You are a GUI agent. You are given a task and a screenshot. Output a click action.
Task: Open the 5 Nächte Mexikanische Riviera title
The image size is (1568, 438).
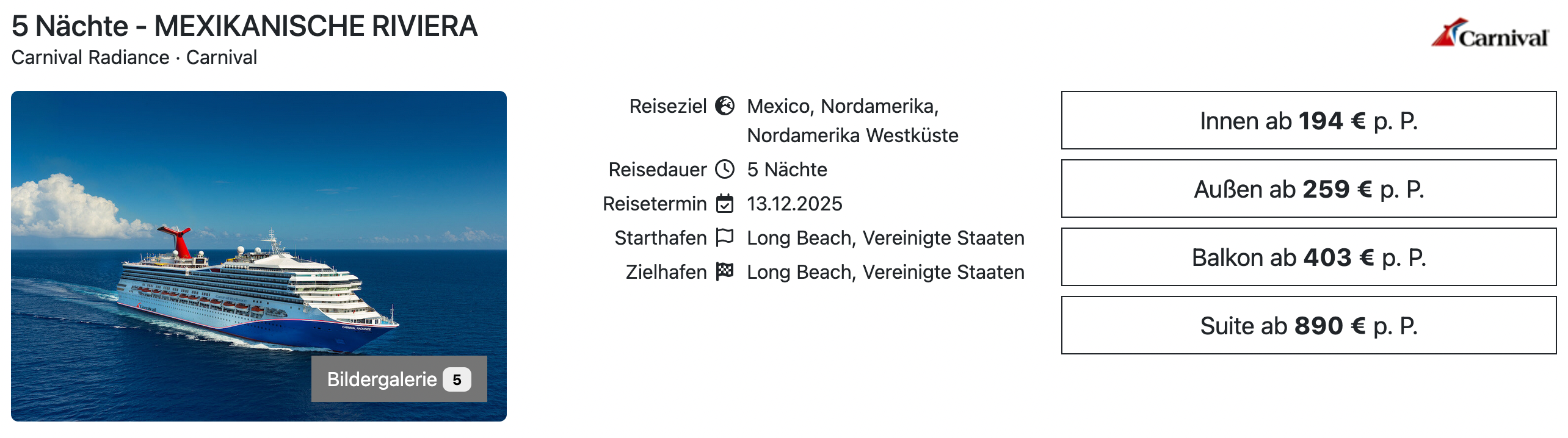[x=244, y=26]
